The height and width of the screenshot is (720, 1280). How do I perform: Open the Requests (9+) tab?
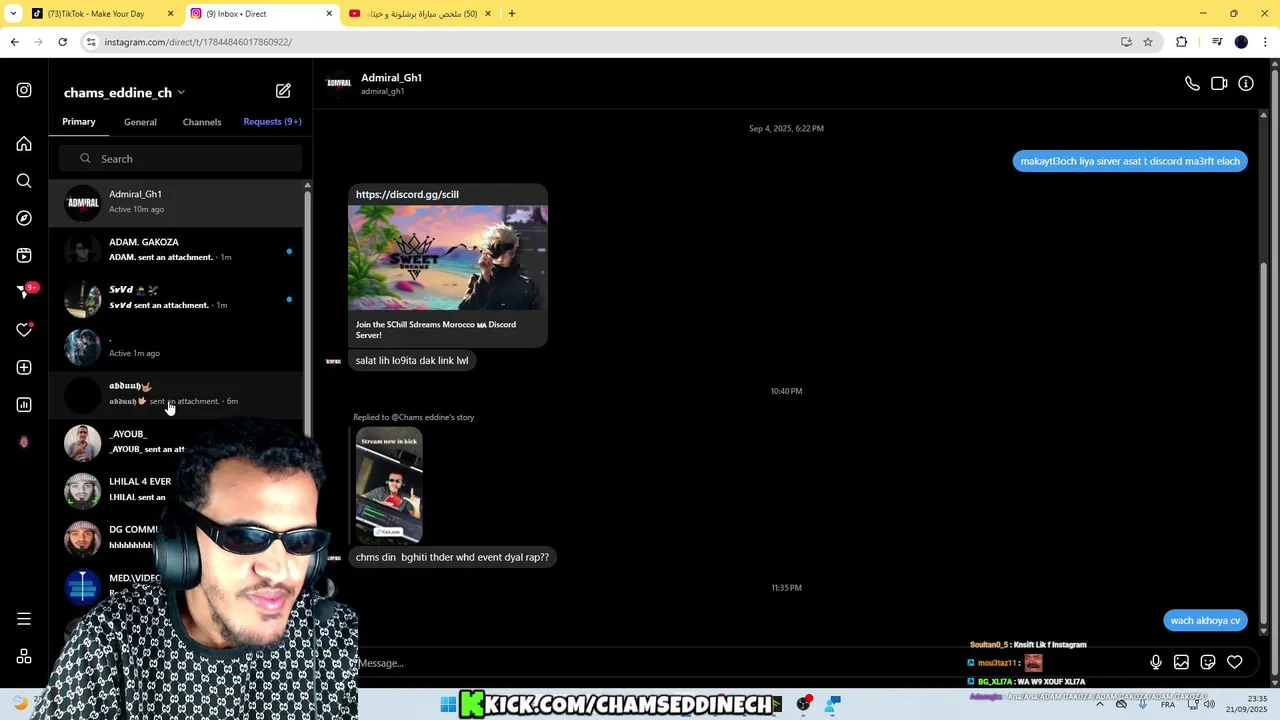[272, 122]
